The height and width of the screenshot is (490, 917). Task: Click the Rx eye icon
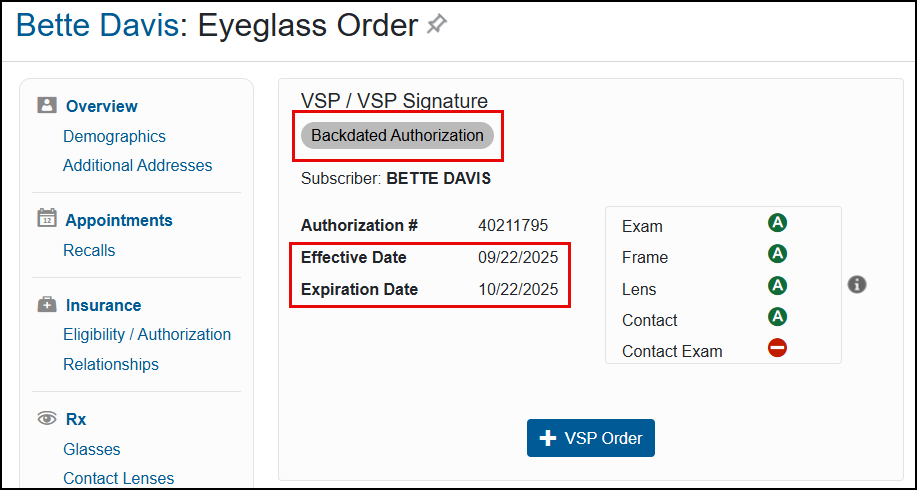(x=47, y=419)
